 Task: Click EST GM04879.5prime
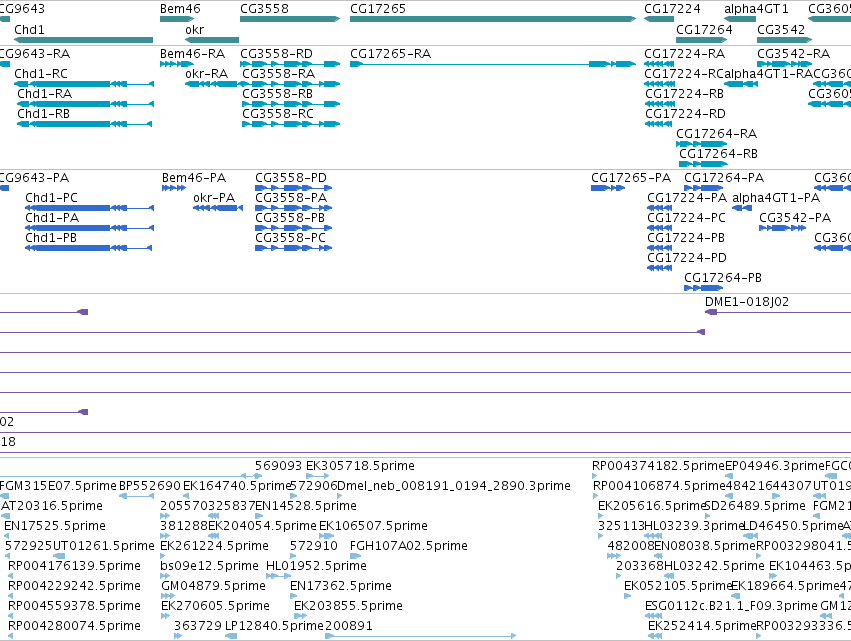(213, 586)
